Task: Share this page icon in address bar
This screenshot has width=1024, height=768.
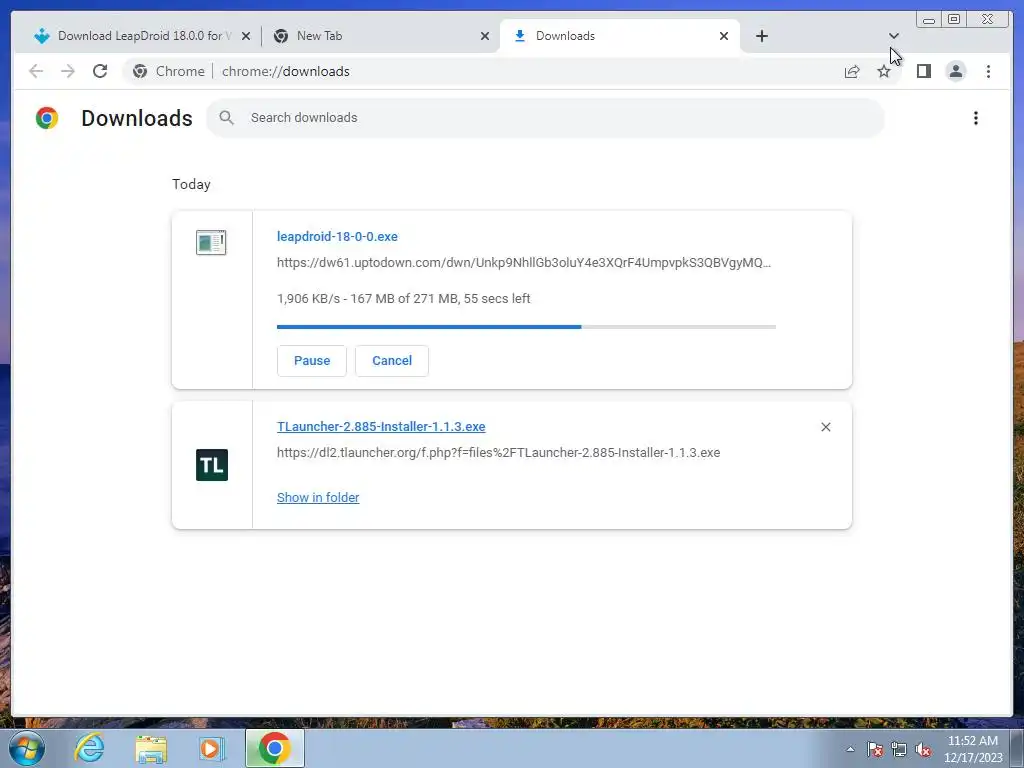Action: pyautogui.click(x=852, y=72)
